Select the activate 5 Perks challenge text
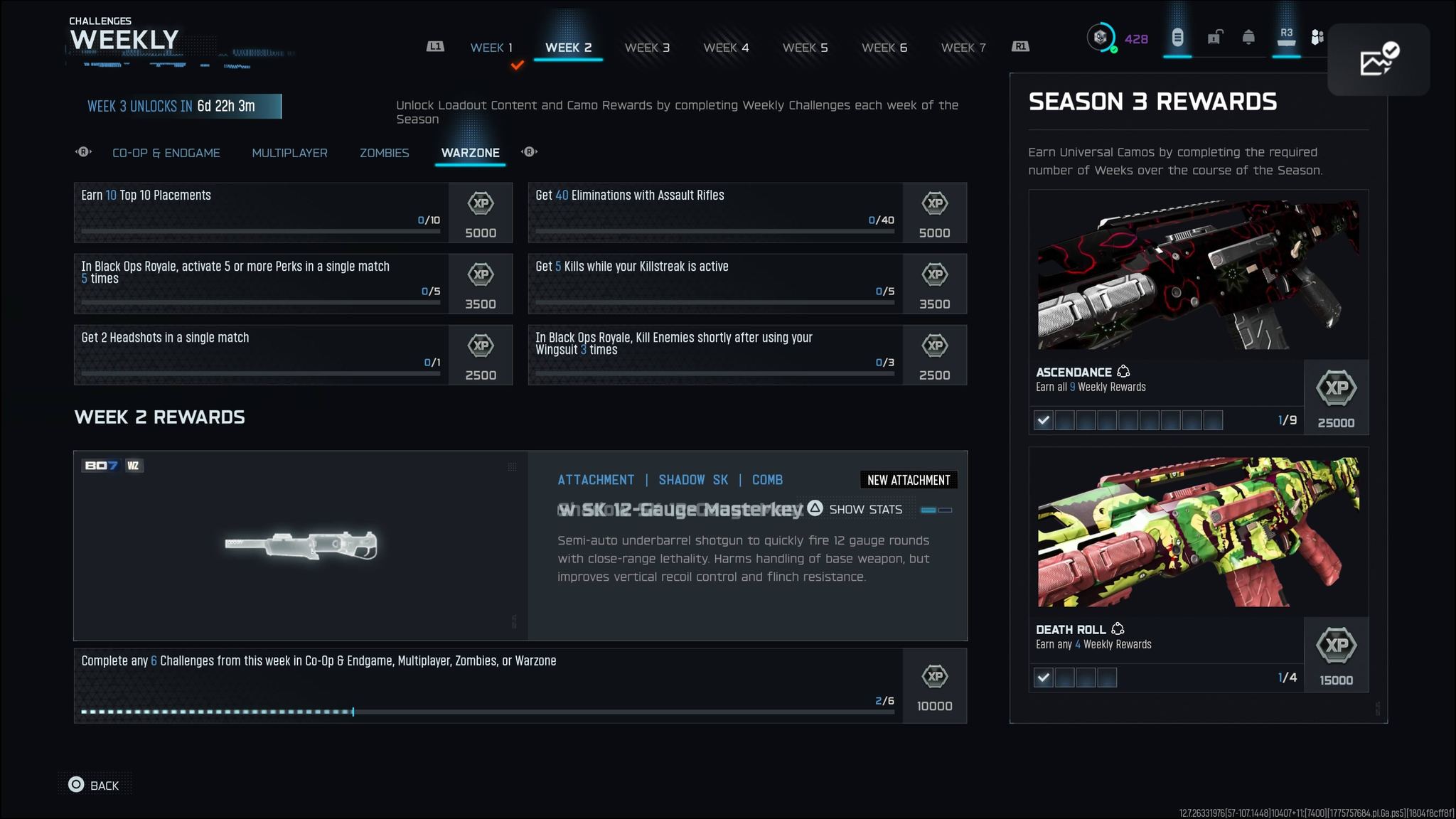Viewport: 1456px width, 819px height. click(x=235, y=272)
